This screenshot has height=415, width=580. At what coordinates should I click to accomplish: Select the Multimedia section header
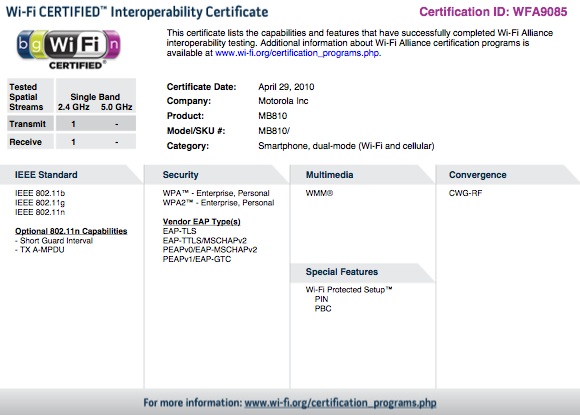point(329,175)
